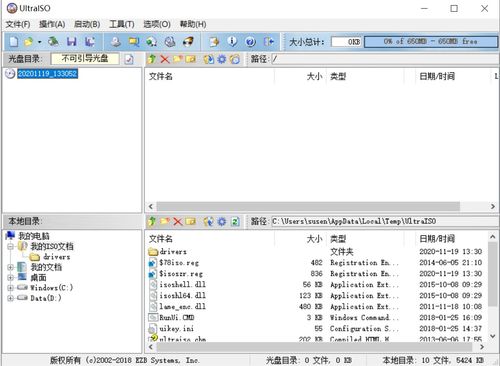Screen dimensions: 500x366
Task: Collapse the 我的ISO文档 tree node
Action: pyautogui.click(x=10, y=247)
